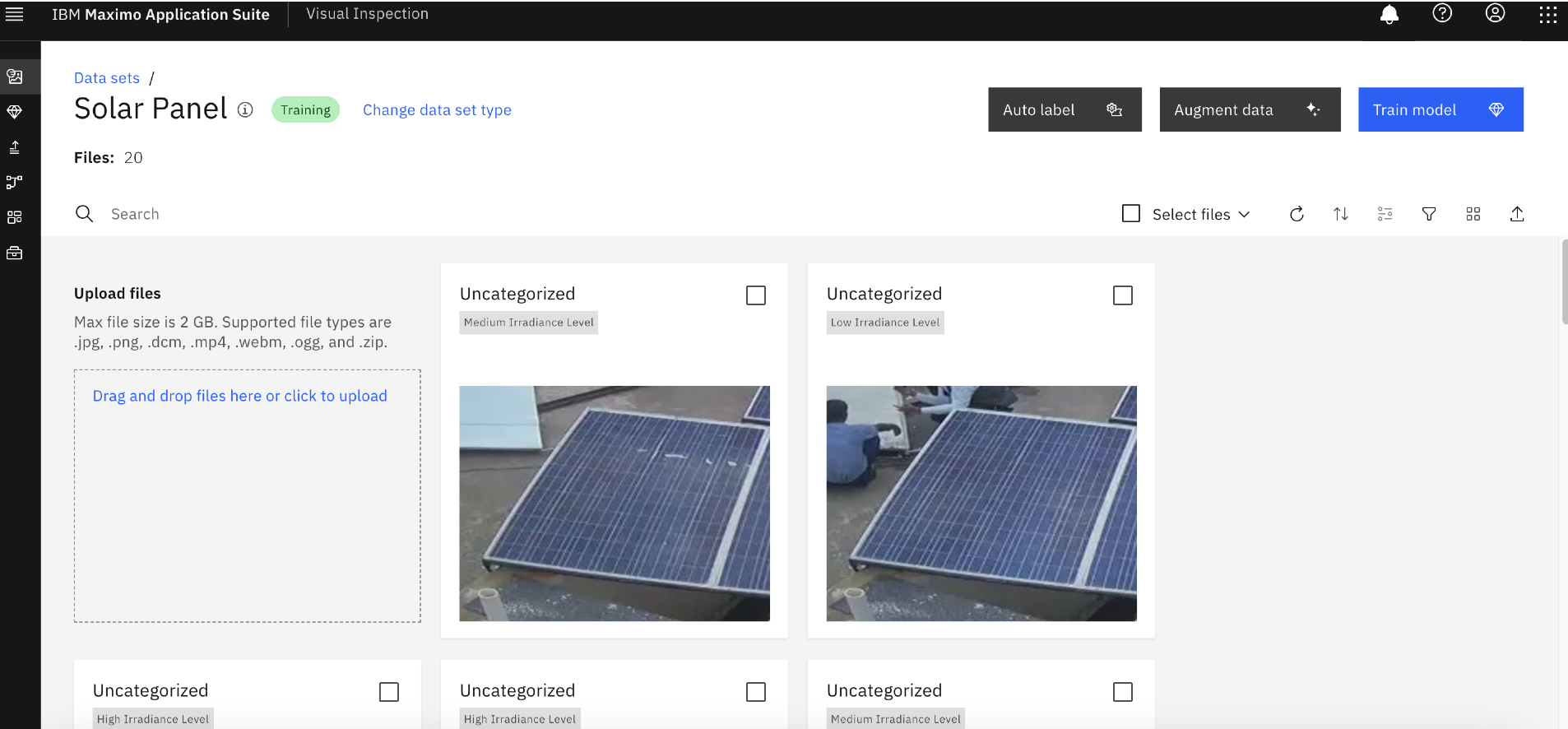
Task: Click the Low Irradiance Level tag
Action: pyautogui.click(x=885, y=323)
